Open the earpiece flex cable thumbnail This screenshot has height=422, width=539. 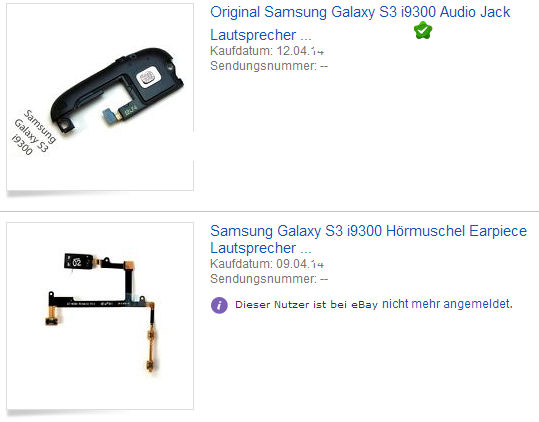tap(100, 315)
